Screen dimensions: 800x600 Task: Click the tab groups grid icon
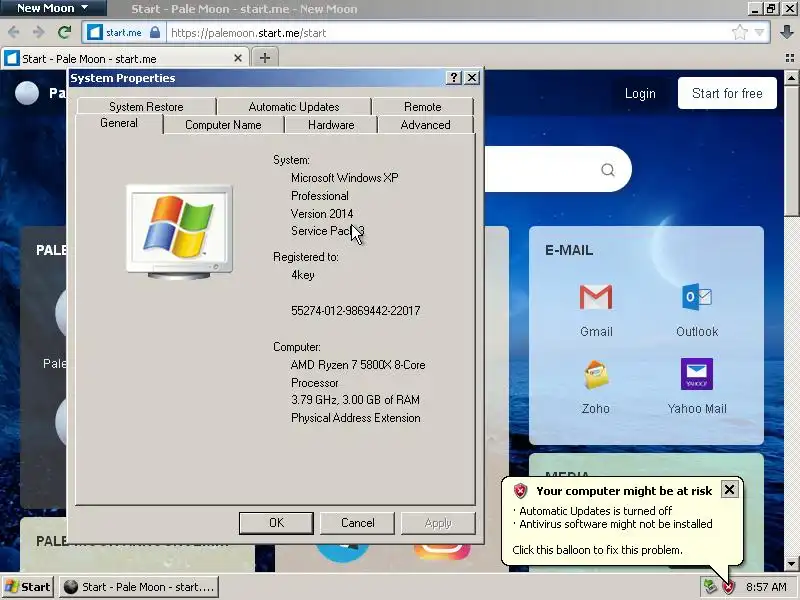[x=790, y=58]
